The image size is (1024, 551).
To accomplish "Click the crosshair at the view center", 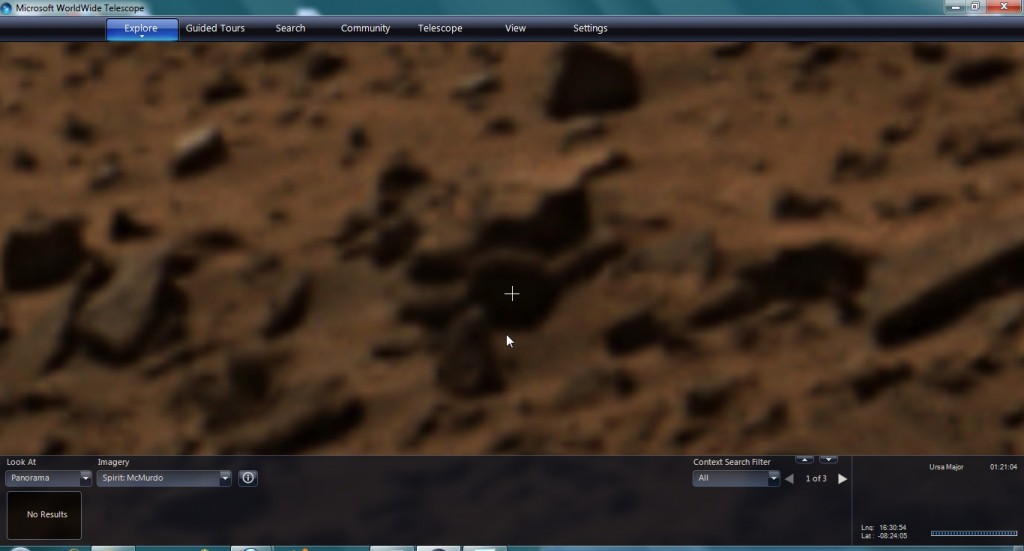I will [512, 293].
